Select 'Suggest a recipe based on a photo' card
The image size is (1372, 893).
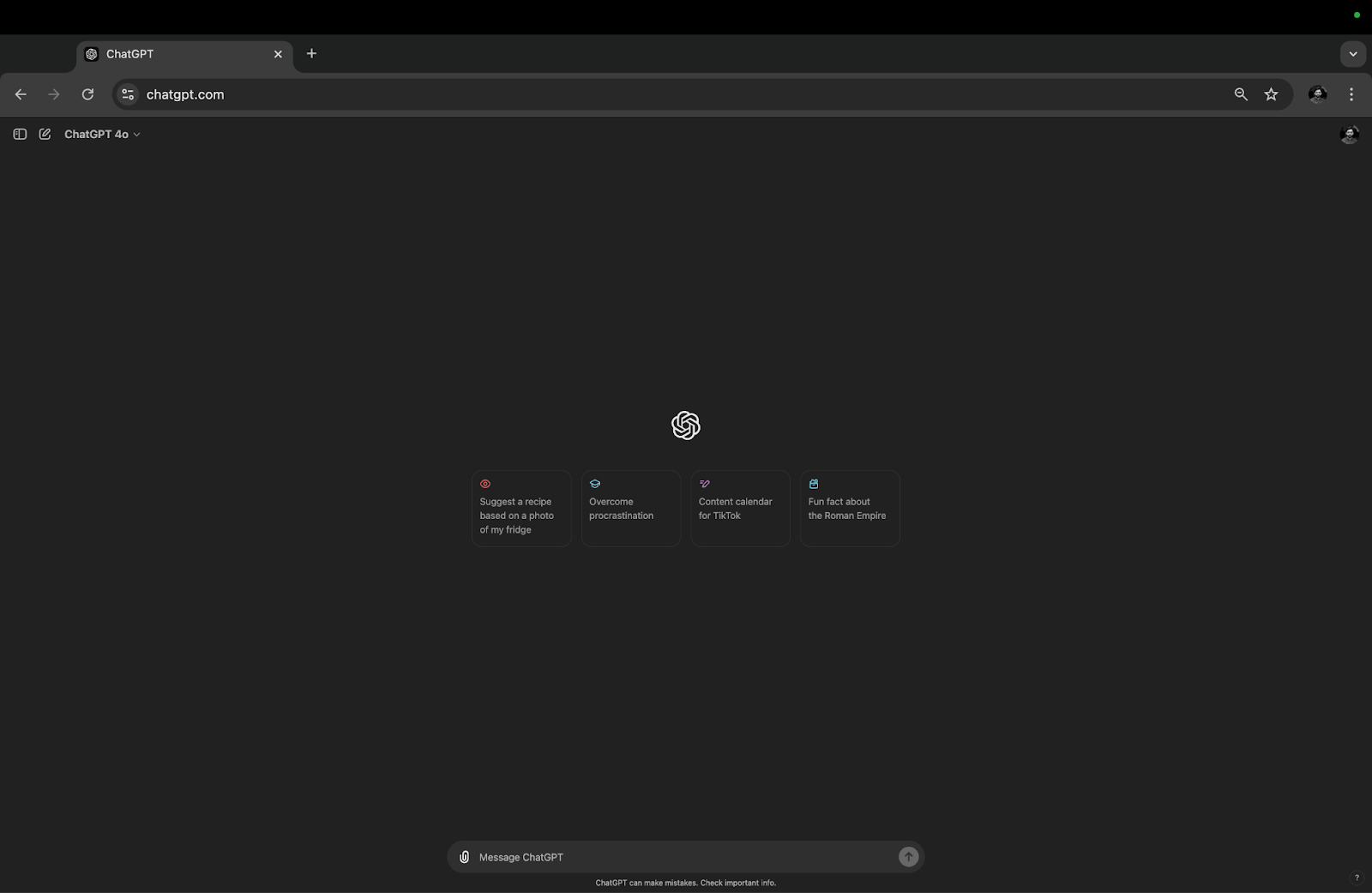521,508
